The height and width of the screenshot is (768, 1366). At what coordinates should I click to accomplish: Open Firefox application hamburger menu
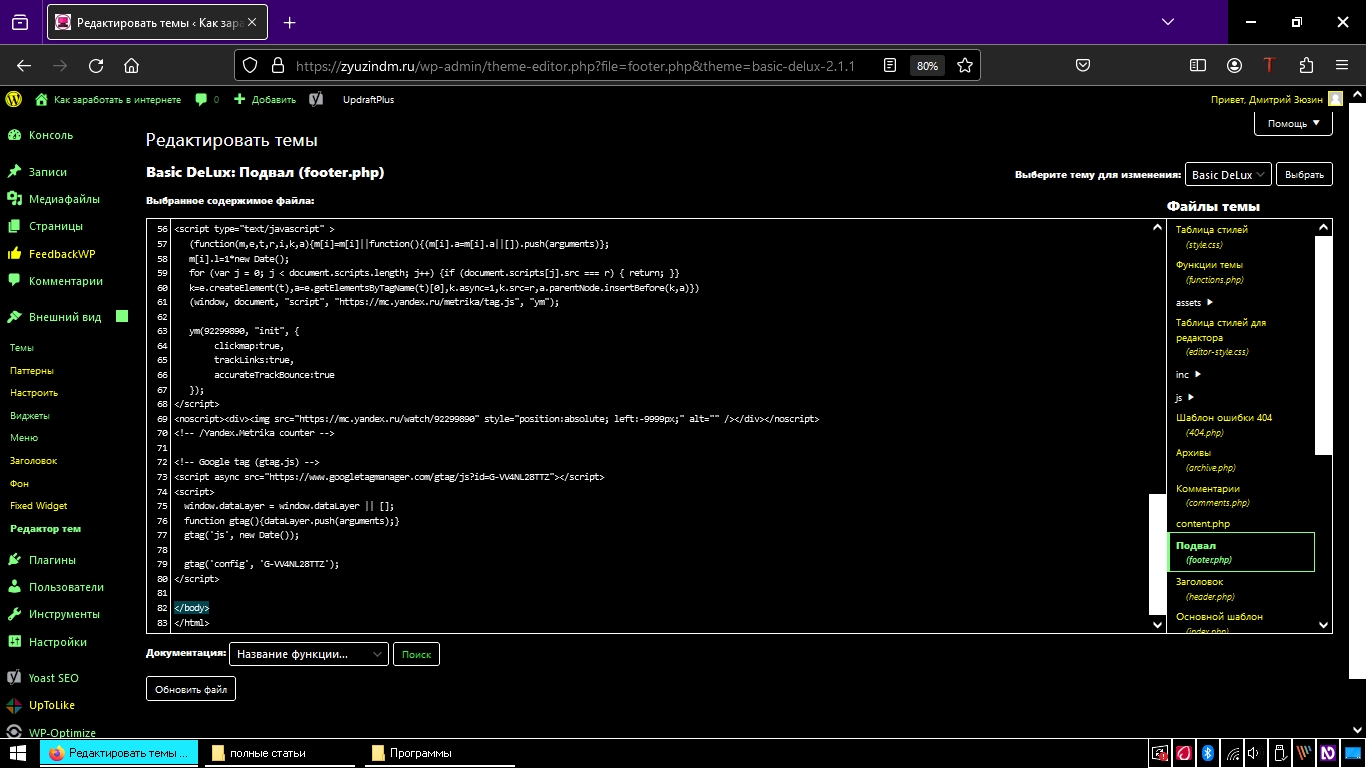pyautogui.click(x=1342, y=66)
